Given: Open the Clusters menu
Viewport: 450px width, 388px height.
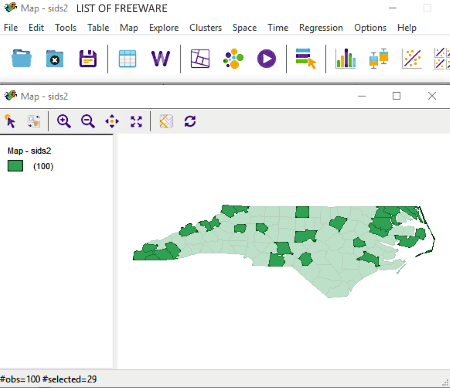Looking at the screenshot, I should pos(205,28).
